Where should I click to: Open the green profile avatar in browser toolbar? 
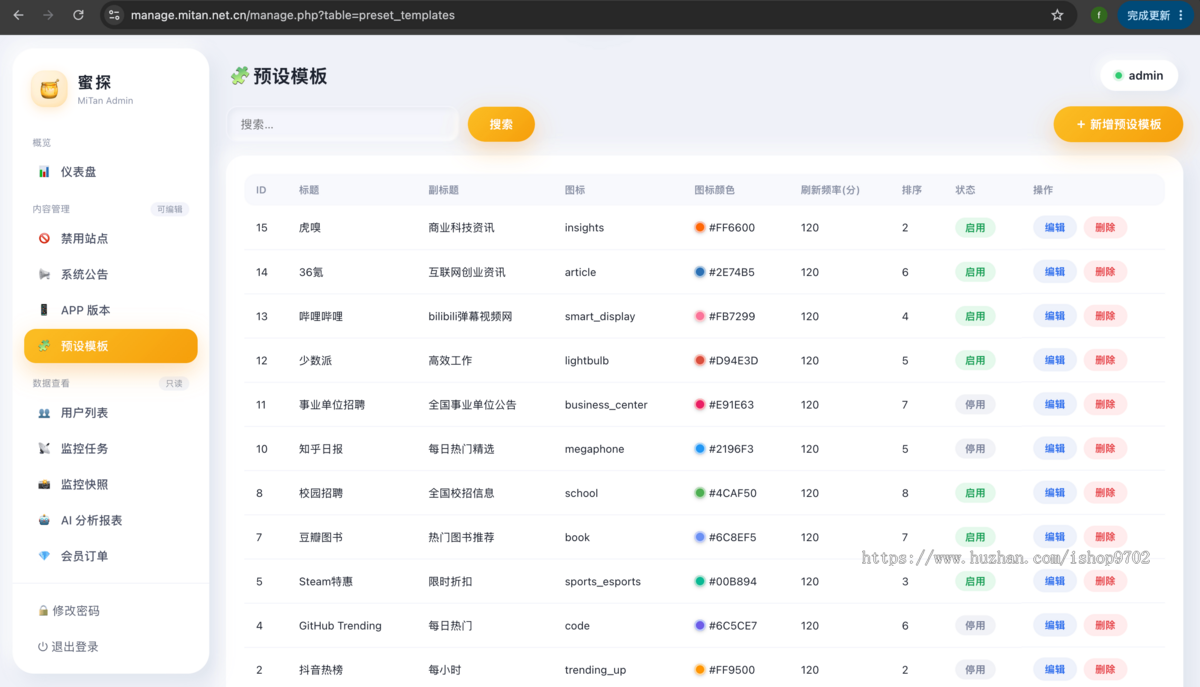[1098, 15]
